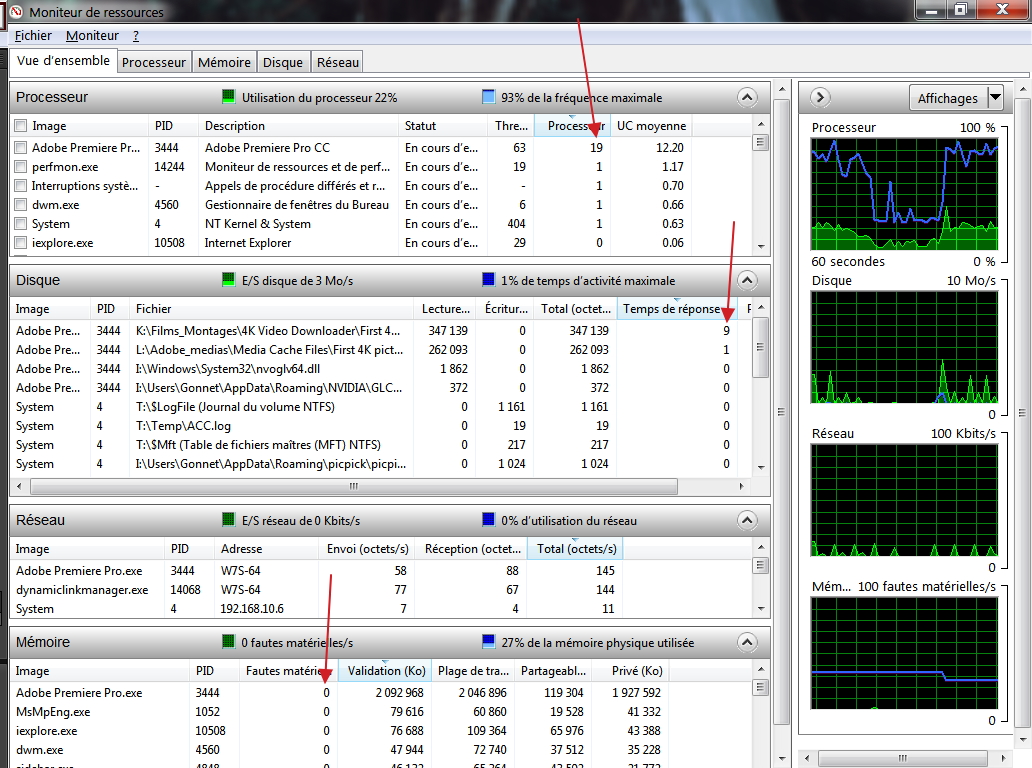Viewport: 1032px width, 768px height.
Task: Click the Affichages button
Action: point(948,97)
